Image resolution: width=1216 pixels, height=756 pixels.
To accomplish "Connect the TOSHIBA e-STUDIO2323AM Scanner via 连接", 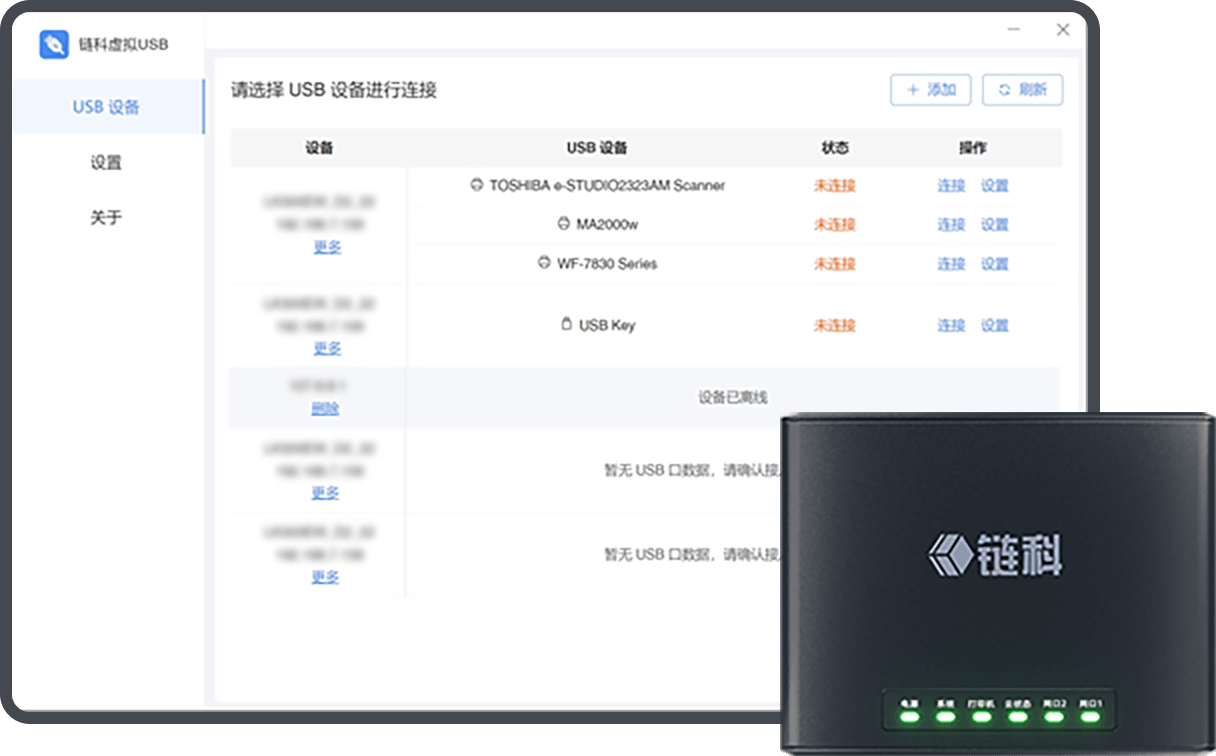I will (x=951, y=185).
